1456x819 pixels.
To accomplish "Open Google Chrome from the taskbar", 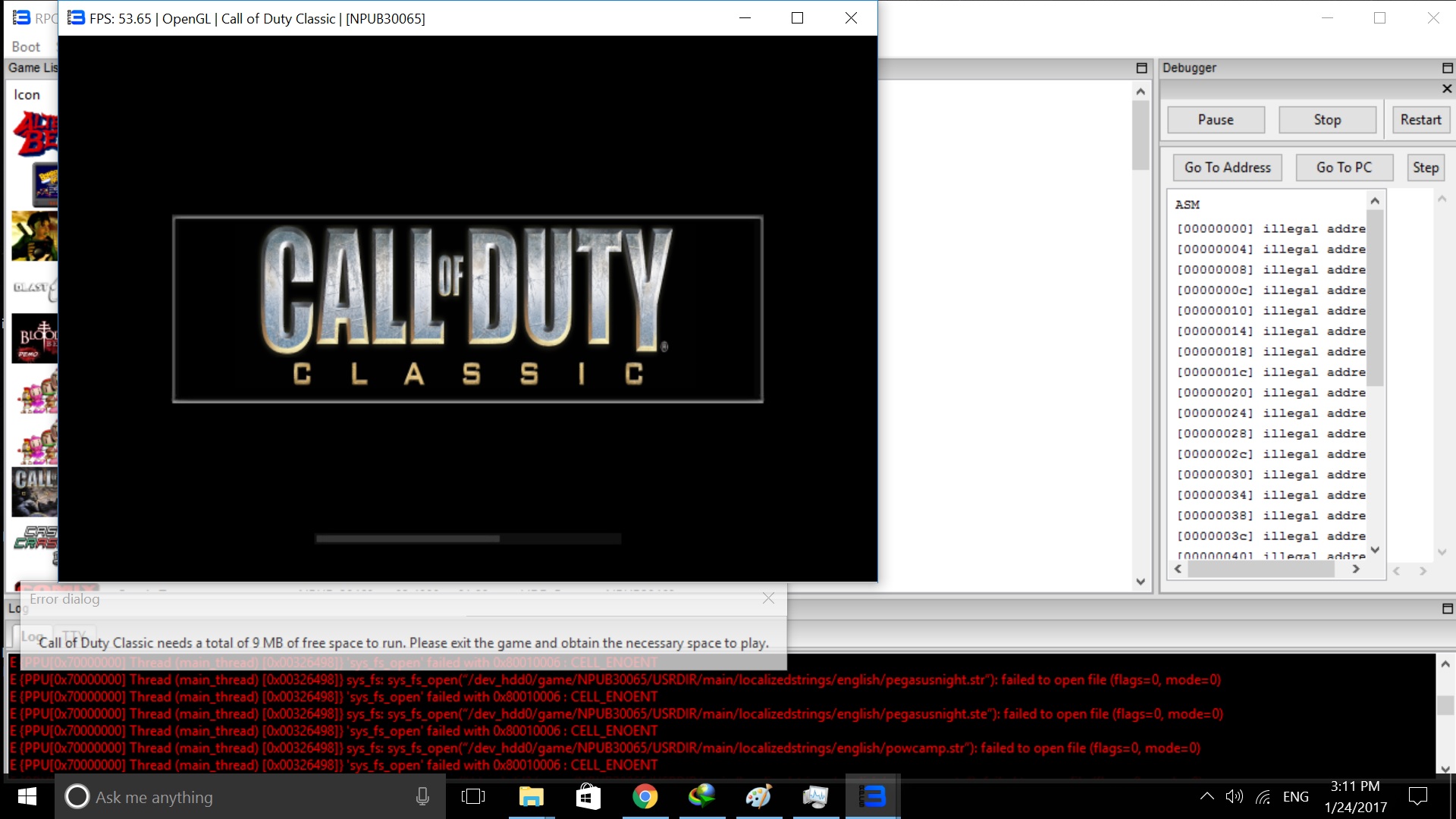I will pyautogui.click(x=645, y=797).
